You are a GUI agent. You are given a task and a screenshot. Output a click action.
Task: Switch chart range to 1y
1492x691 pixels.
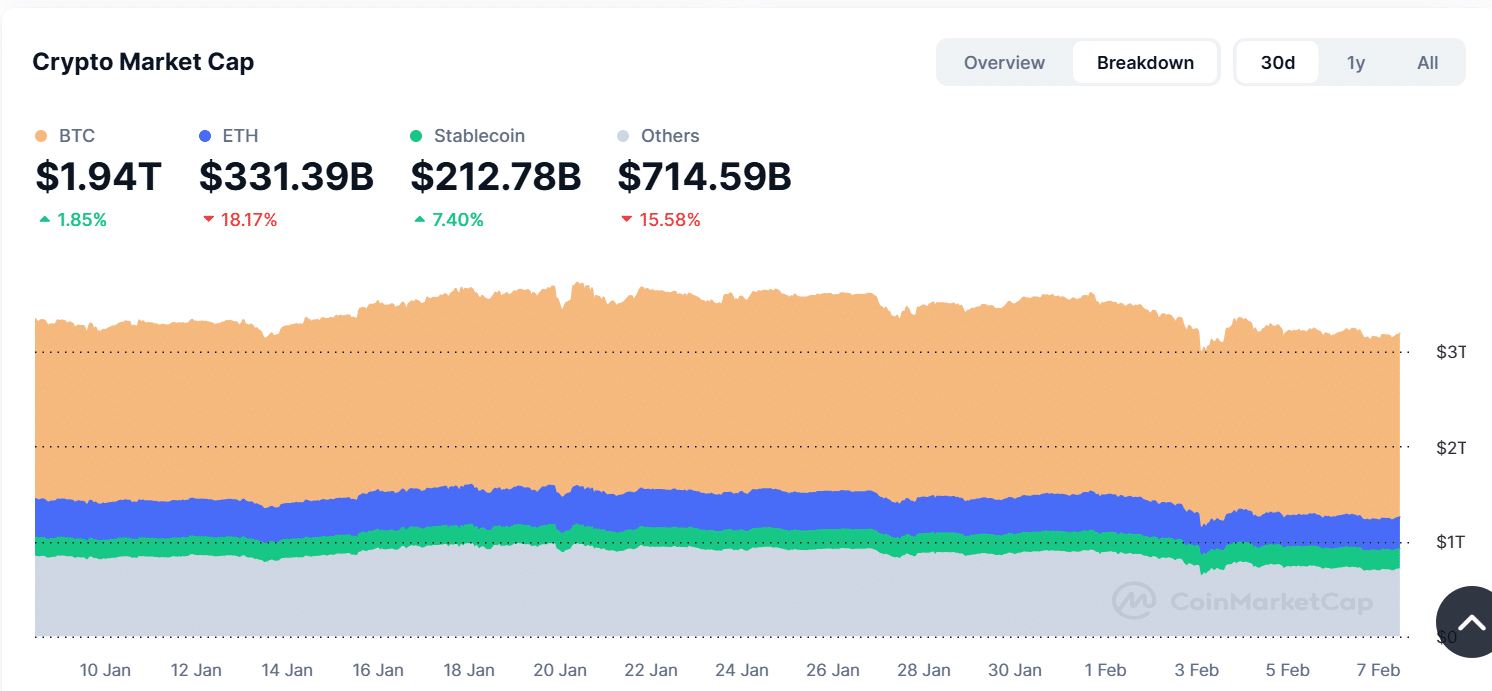[1356, 63]
